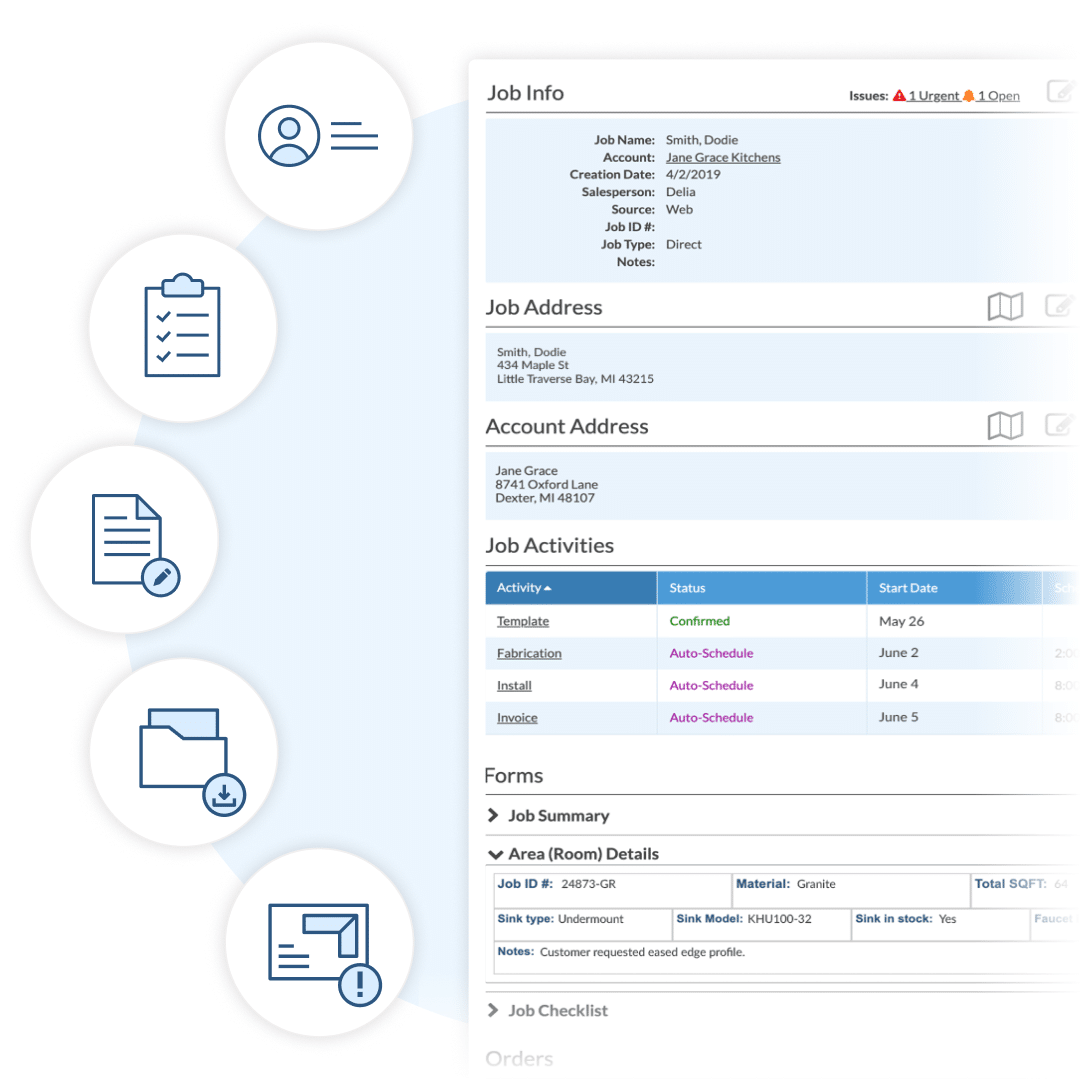This screenshot has height=1080, width=1080.
Task: Click the edit pencil icon beside Job Info
Action: click(x=1062, y=92)
